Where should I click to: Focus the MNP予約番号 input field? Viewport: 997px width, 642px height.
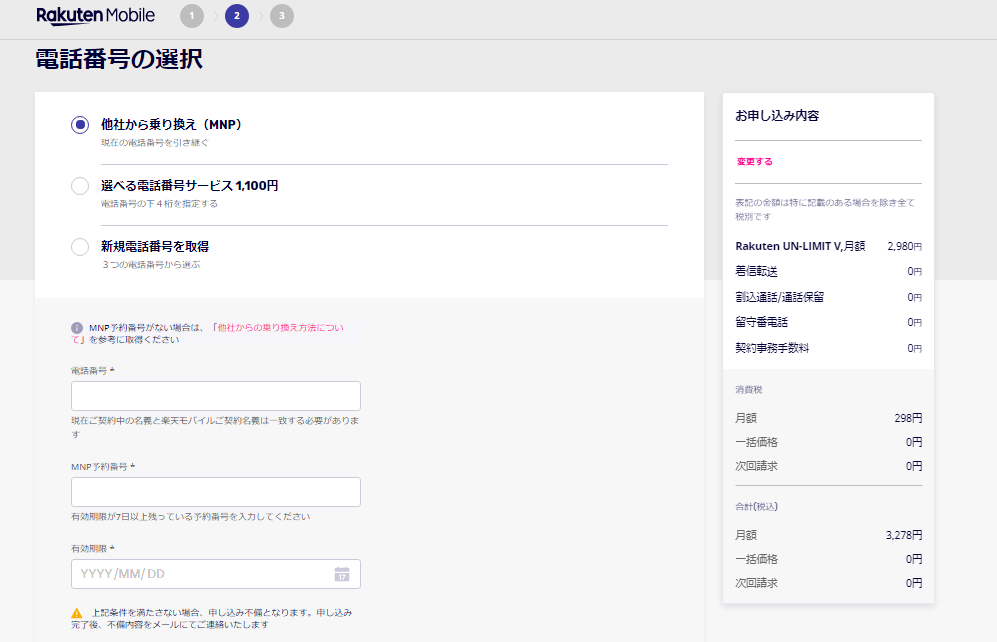pos(216,492)
